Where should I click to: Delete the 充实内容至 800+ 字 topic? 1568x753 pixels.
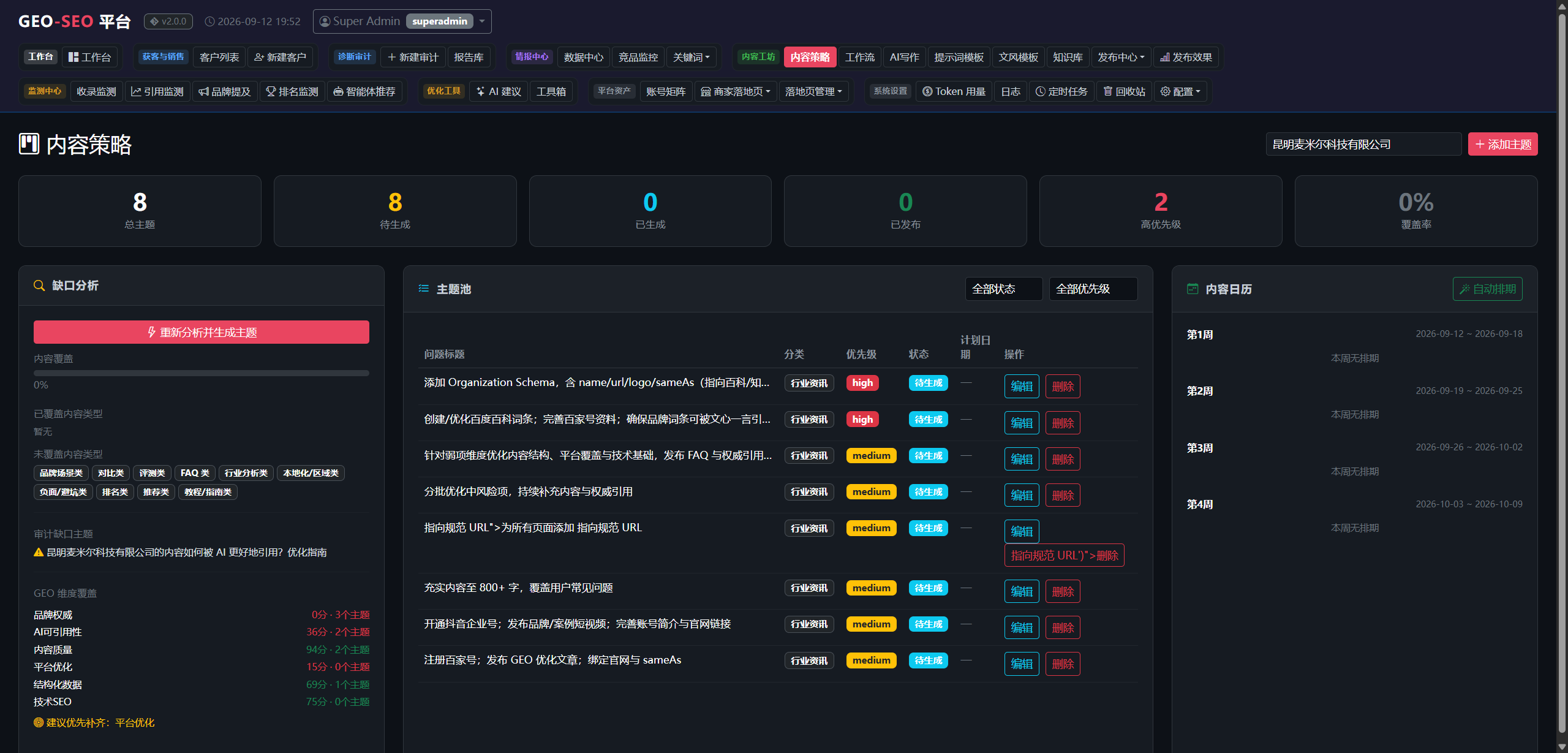coord(1062,591)
